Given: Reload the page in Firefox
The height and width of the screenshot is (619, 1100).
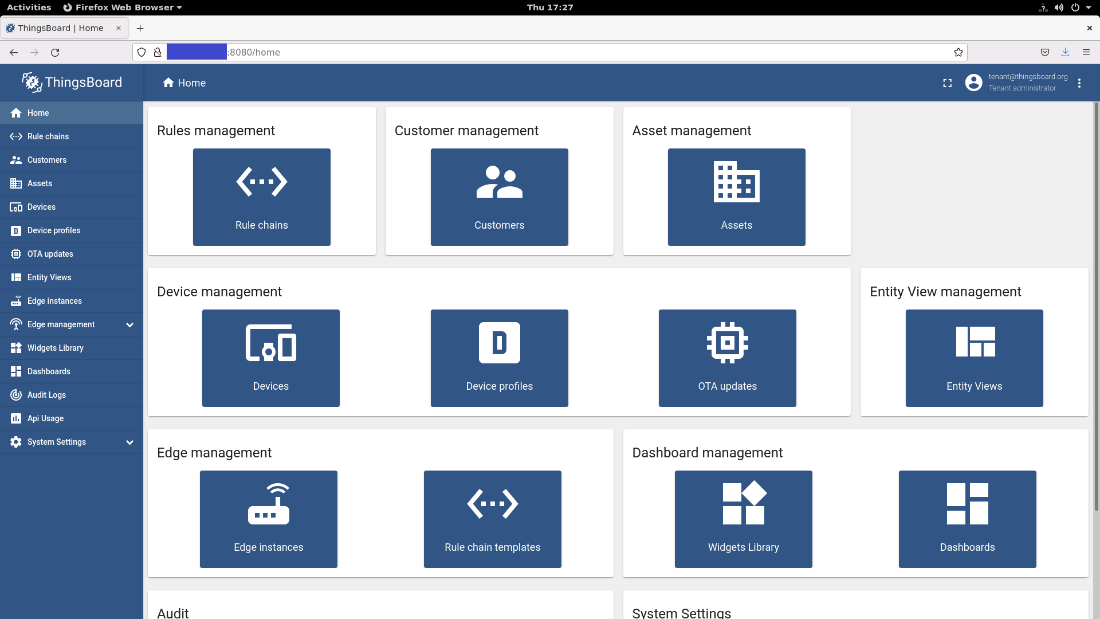Looking at the screenshot, I should pos(55,52).
